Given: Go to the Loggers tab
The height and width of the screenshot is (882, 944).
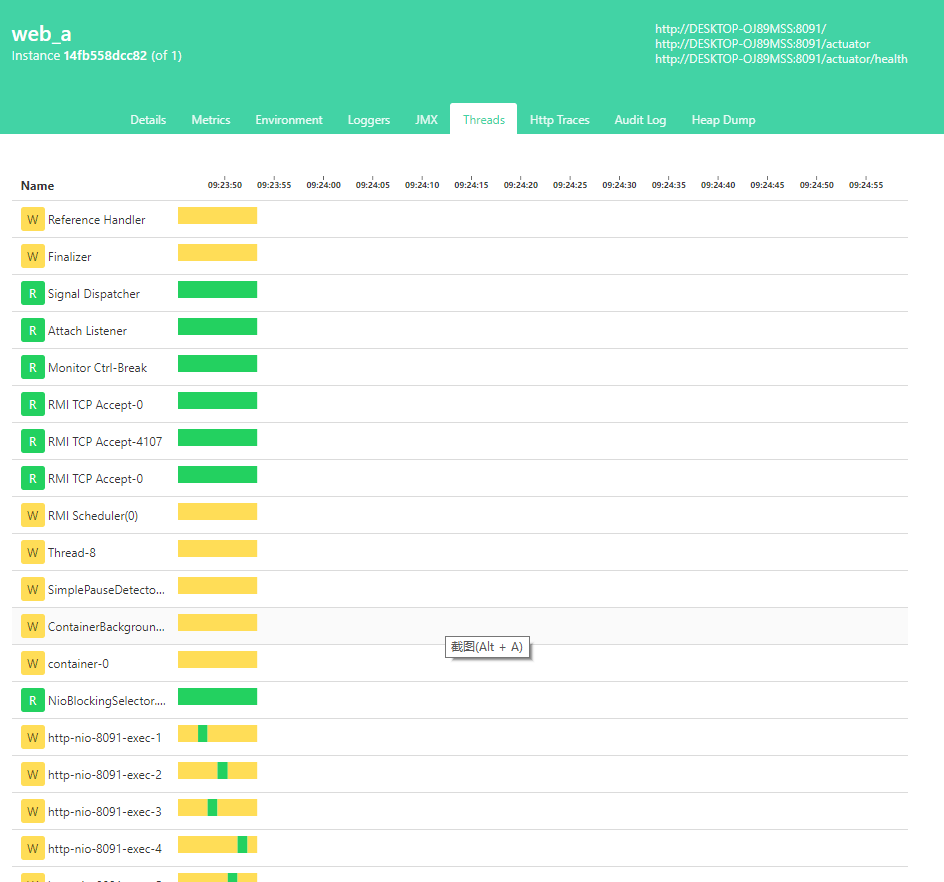Looking at the screenshot, I should 368,120.
